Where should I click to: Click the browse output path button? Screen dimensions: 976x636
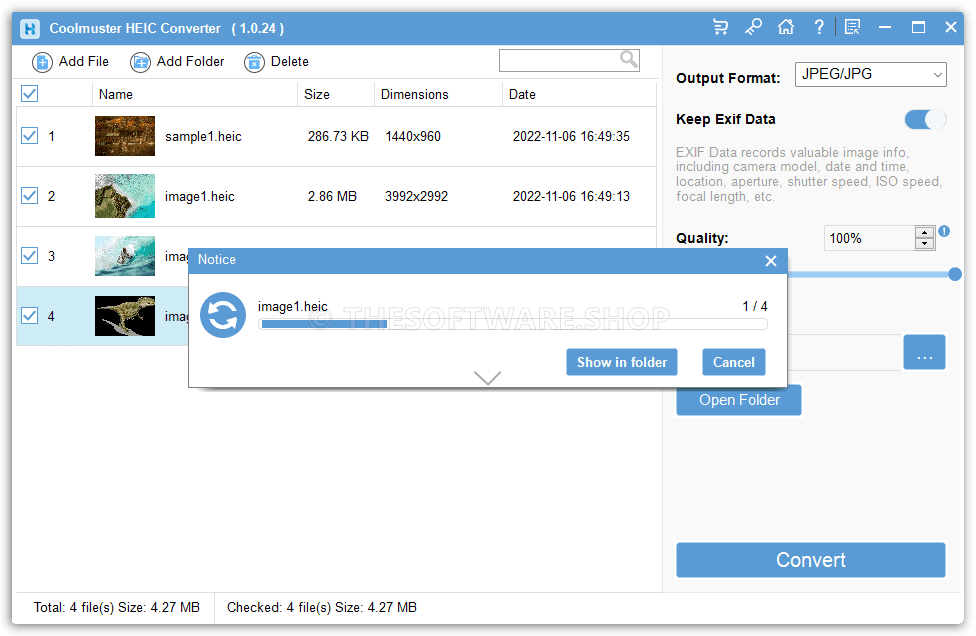[x=924, y=352]
